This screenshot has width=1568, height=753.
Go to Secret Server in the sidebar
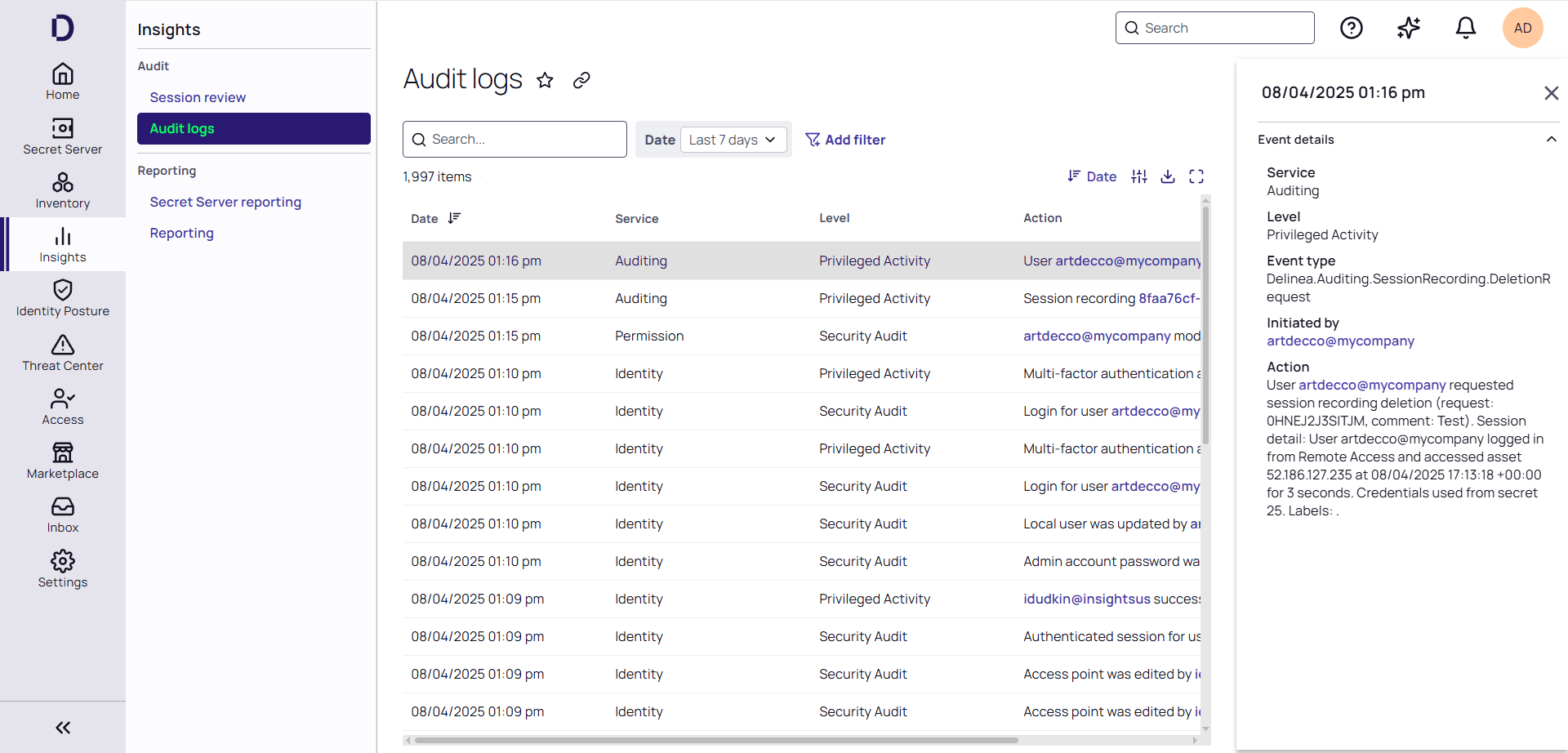[63, 136]
